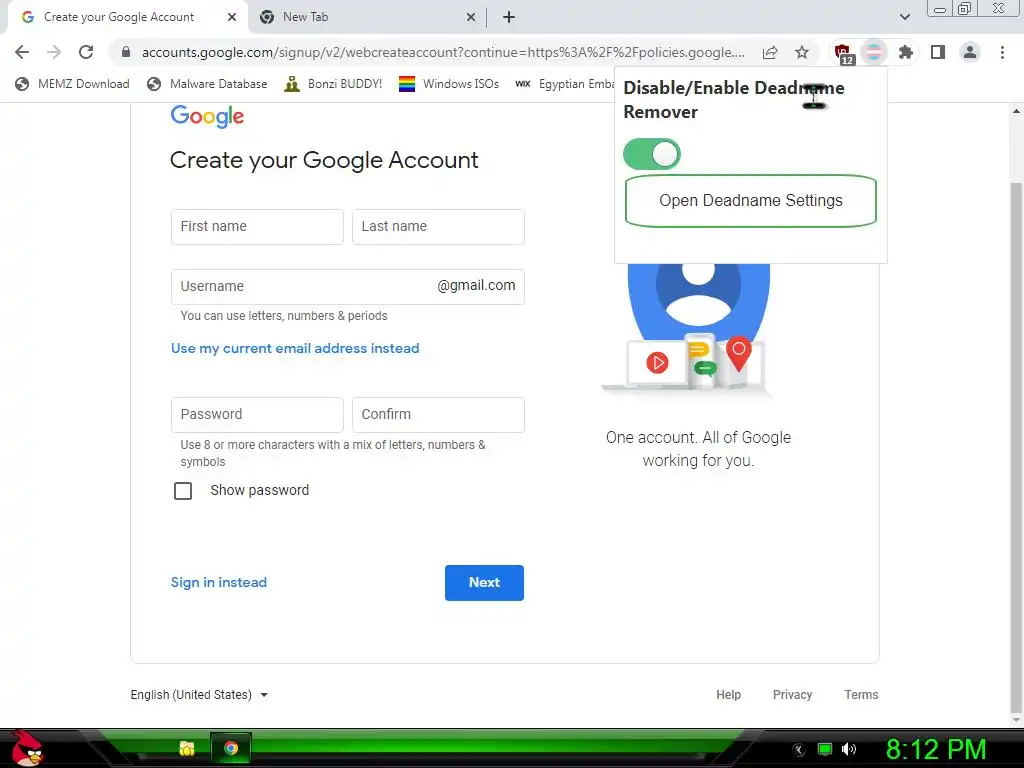Go back to previous page

point(22,52)
